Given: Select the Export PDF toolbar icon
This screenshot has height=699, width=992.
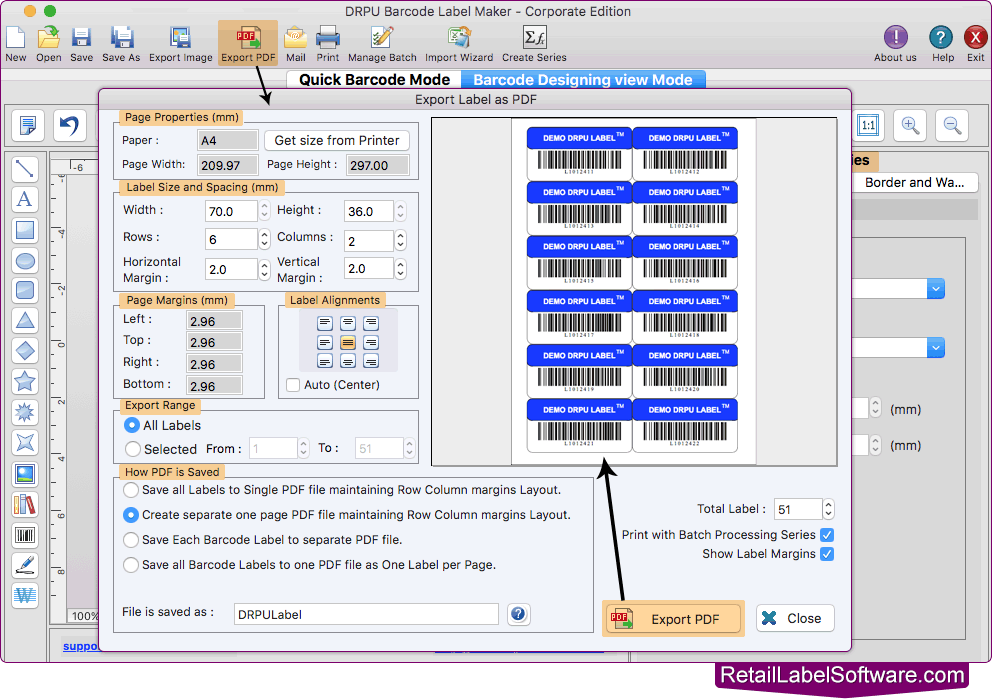Looking at the screenshot, I should [248, 42].
